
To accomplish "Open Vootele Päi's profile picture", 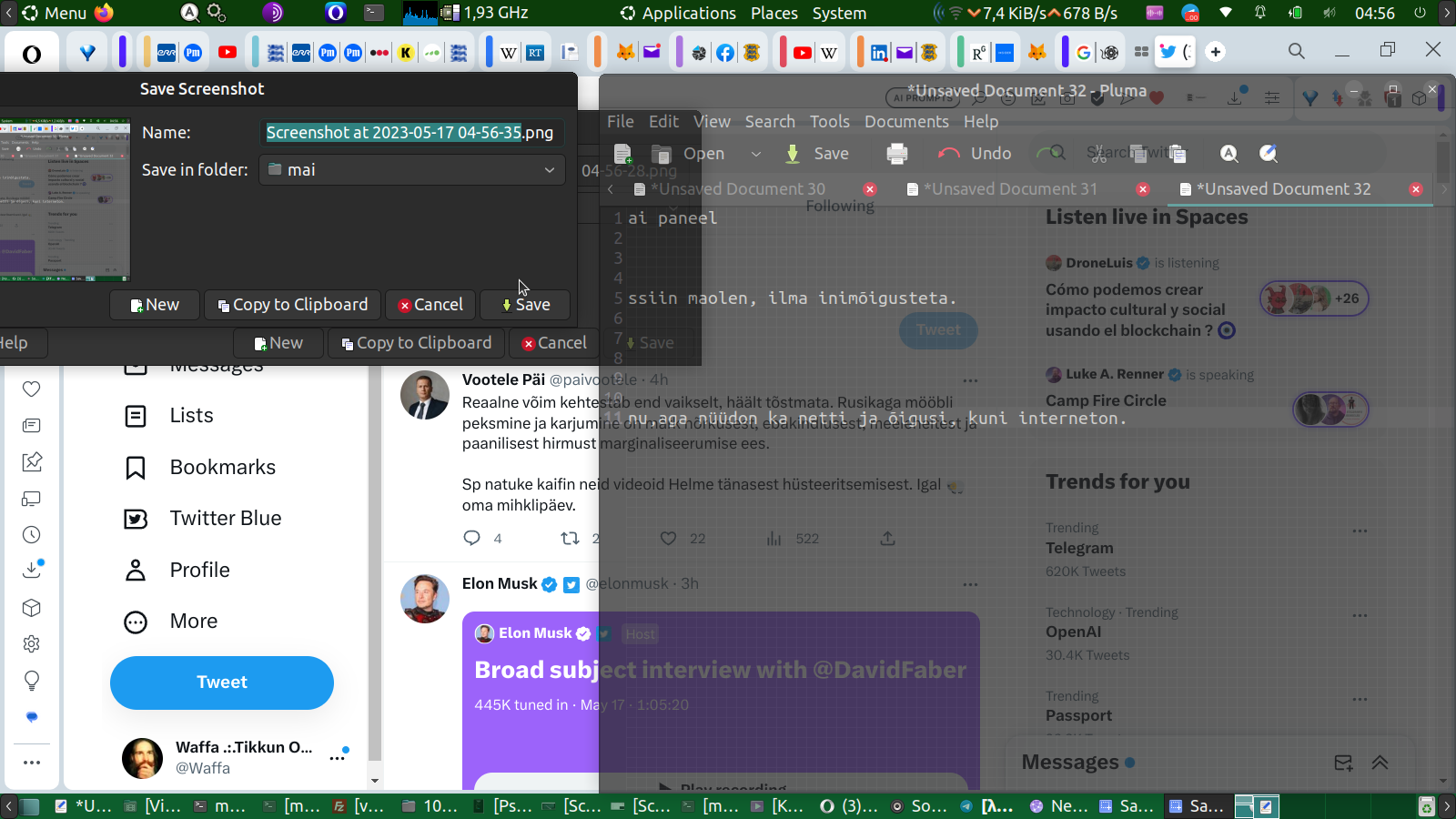I will point(425,395).
